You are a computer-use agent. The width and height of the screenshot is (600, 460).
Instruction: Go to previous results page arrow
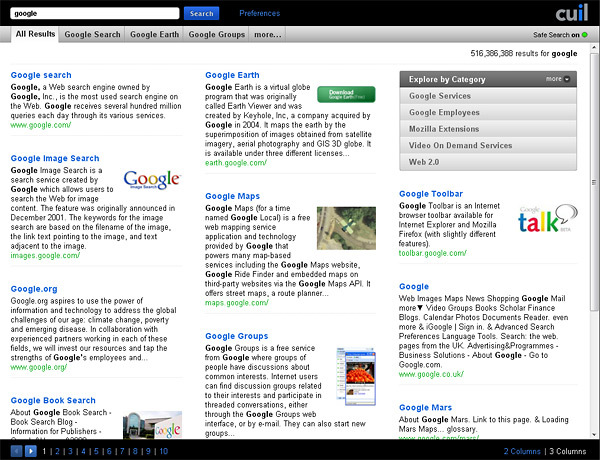click(16, 451)
